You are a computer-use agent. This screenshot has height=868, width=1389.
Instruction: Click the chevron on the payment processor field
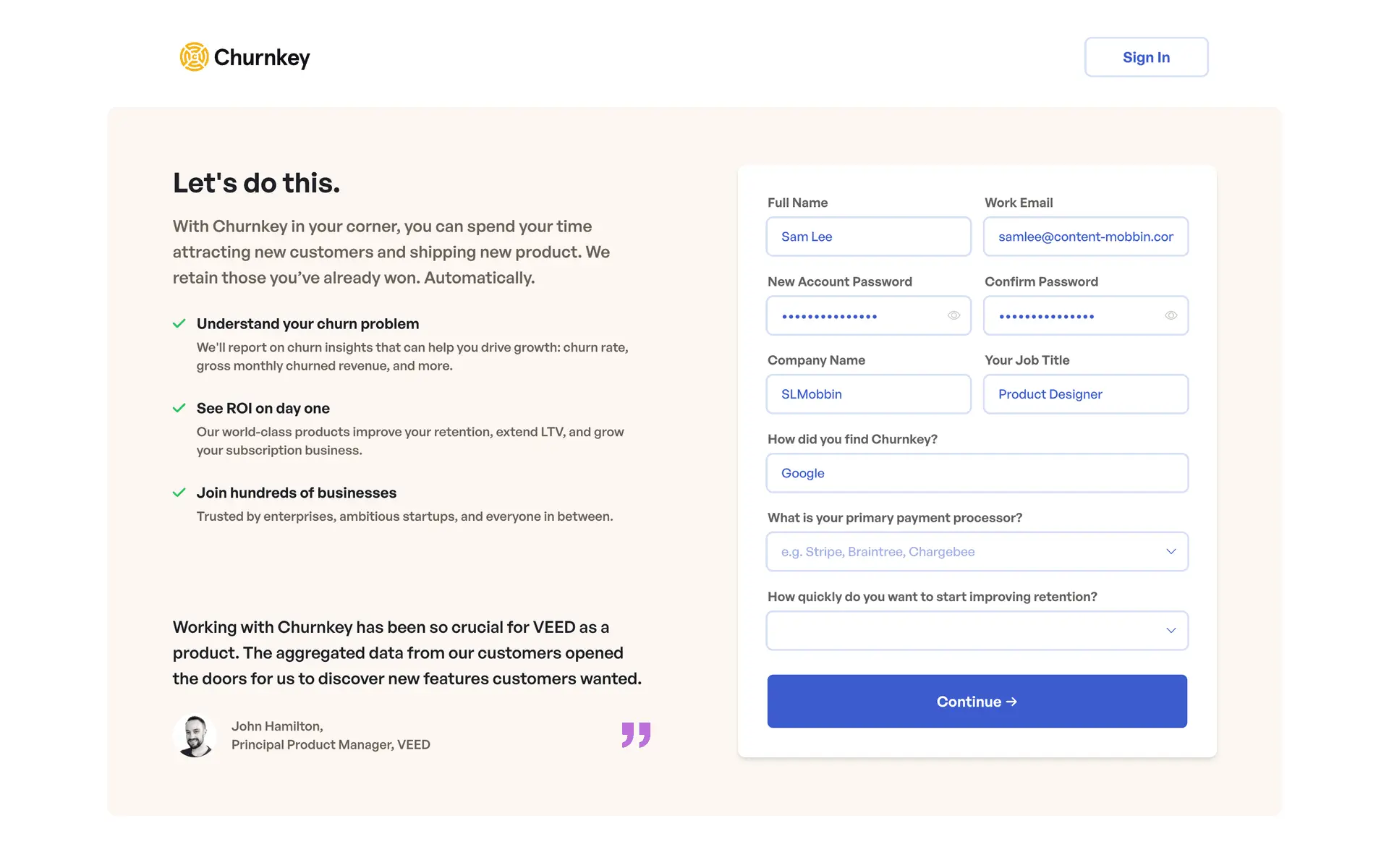tap(1171, 552)
